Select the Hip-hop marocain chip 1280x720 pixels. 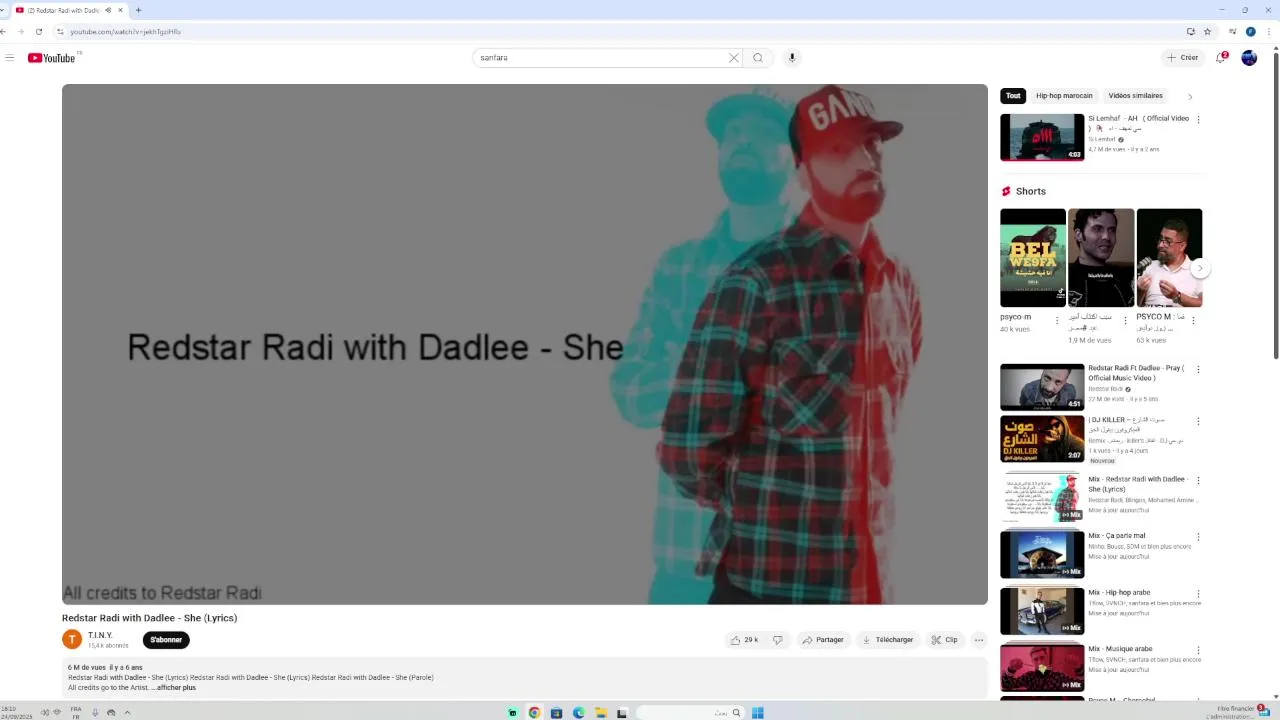(1064, 96)
